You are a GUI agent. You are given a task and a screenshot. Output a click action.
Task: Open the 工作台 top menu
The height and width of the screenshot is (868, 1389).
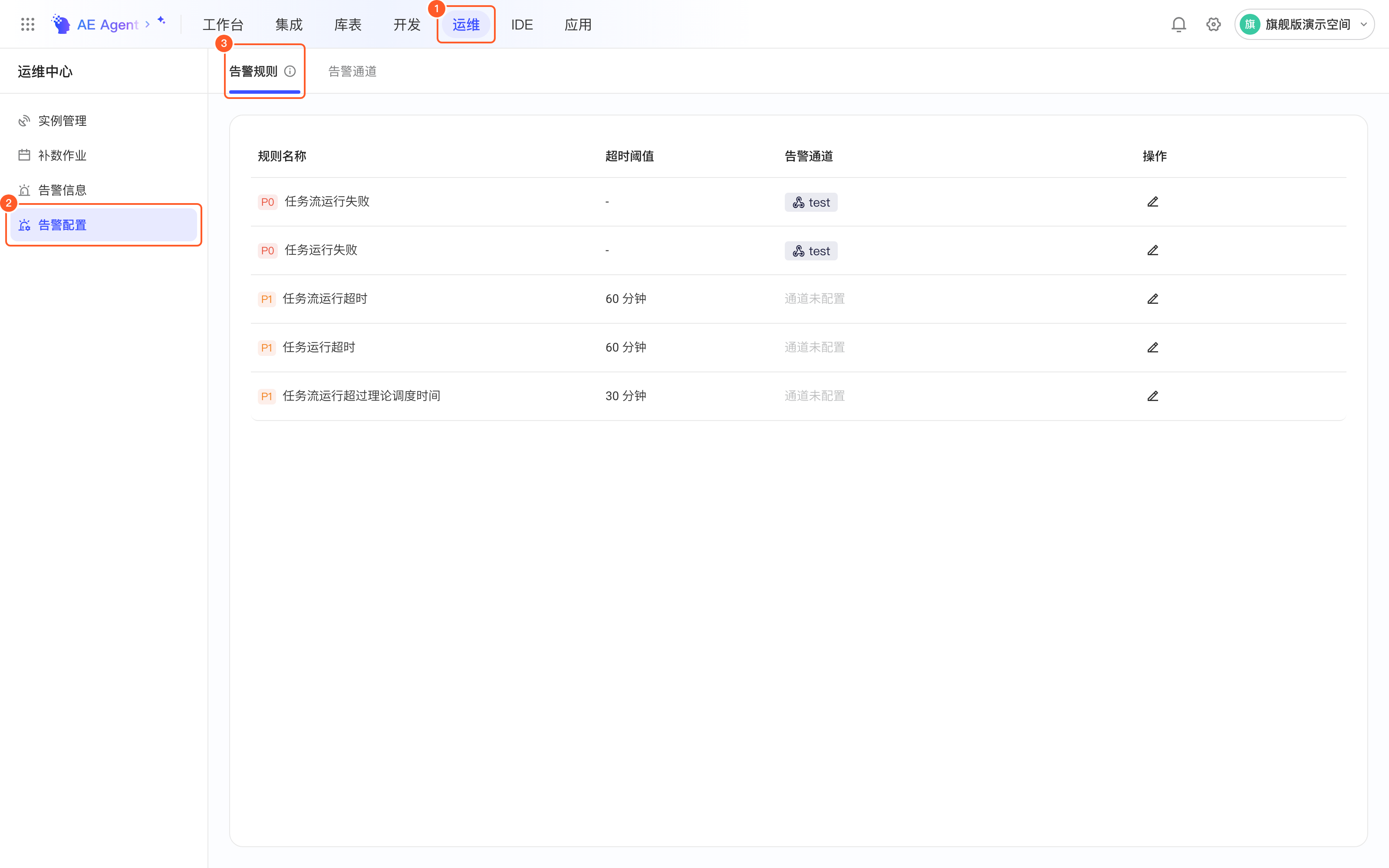pyautogui.click(x=223, y=25)
